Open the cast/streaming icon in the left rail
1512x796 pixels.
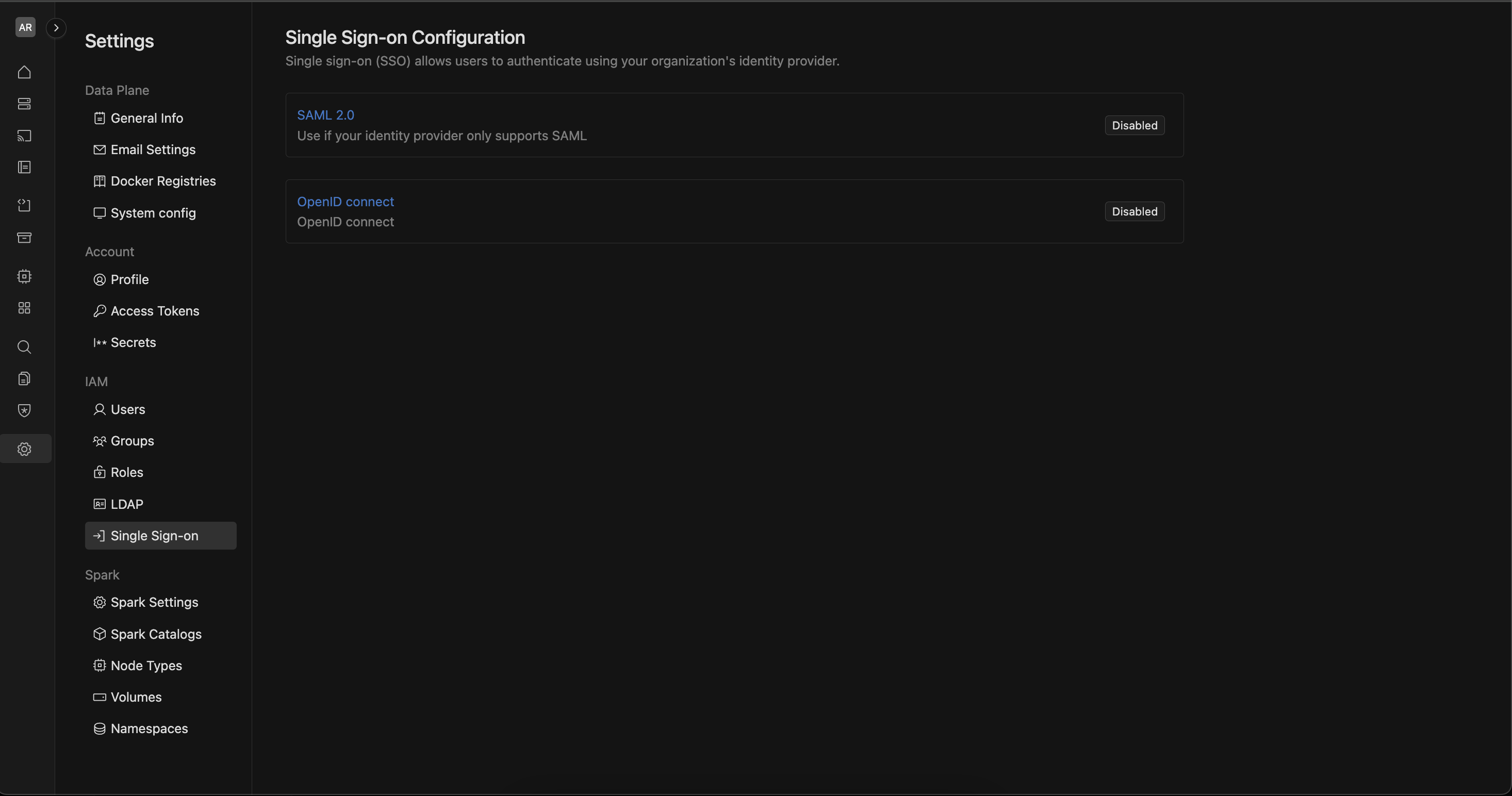[24, 136]
